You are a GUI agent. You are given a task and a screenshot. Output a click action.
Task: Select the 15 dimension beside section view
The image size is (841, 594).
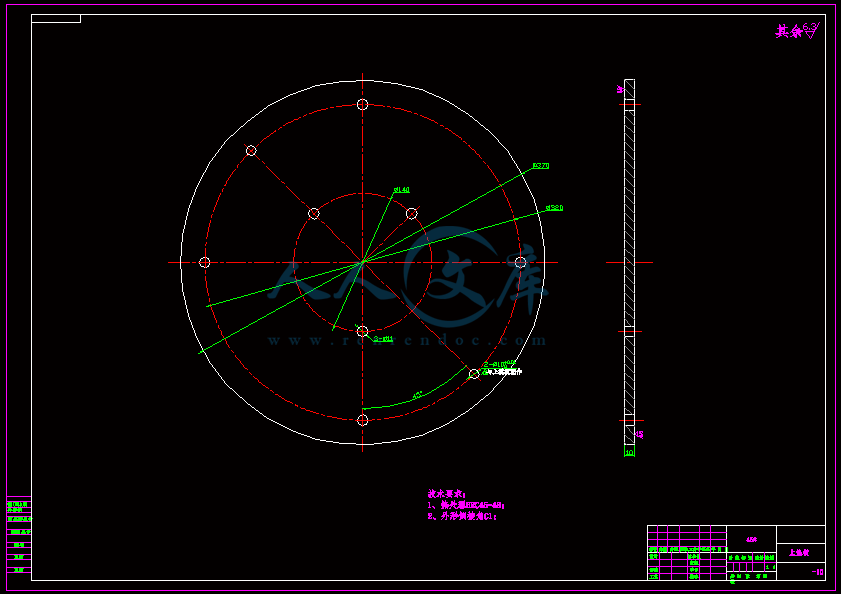tap(639, 435)
